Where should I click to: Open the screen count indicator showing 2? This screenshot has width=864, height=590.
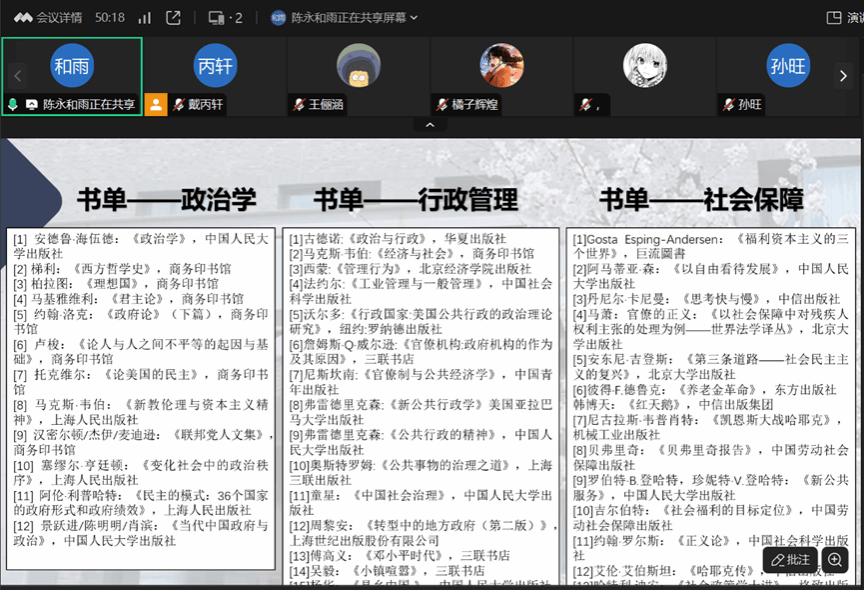click(x=224, y=17)
